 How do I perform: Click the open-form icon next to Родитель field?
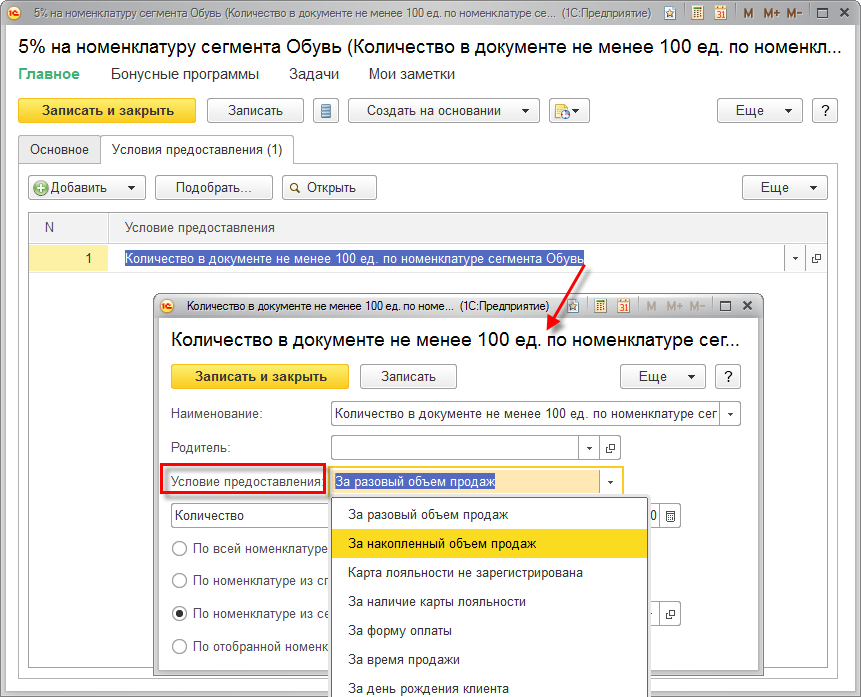click(612, 448)
